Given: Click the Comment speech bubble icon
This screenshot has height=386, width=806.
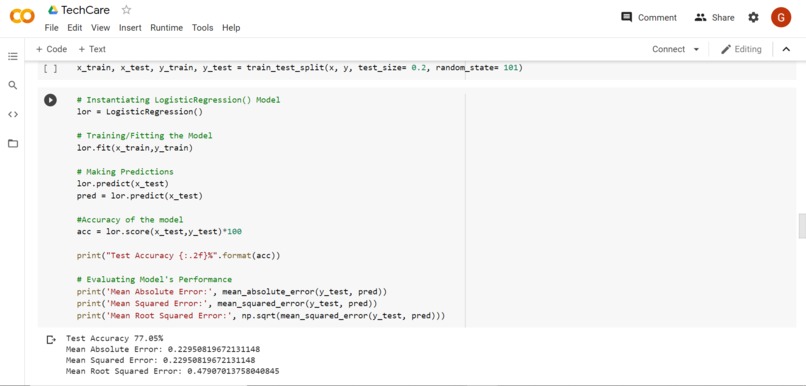Looking at the screenshot, I should (626, 17).
